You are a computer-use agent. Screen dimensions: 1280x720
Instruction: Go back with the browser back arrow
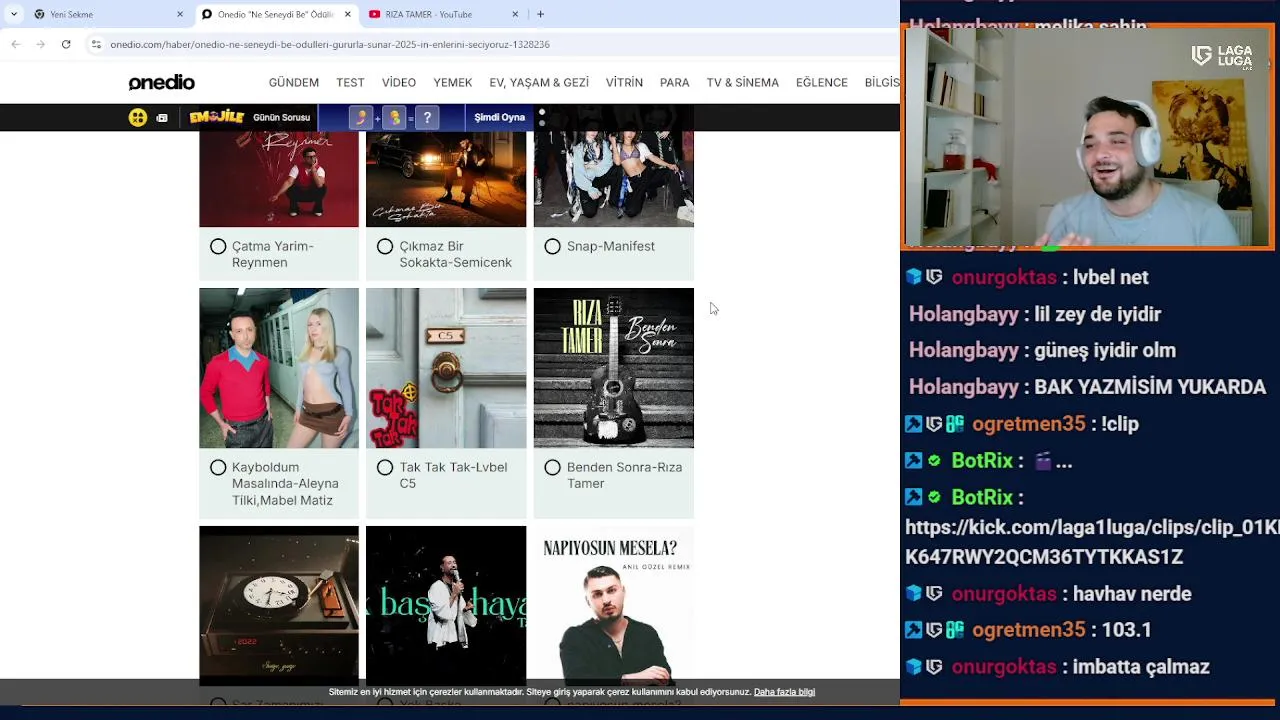[15, 44]
